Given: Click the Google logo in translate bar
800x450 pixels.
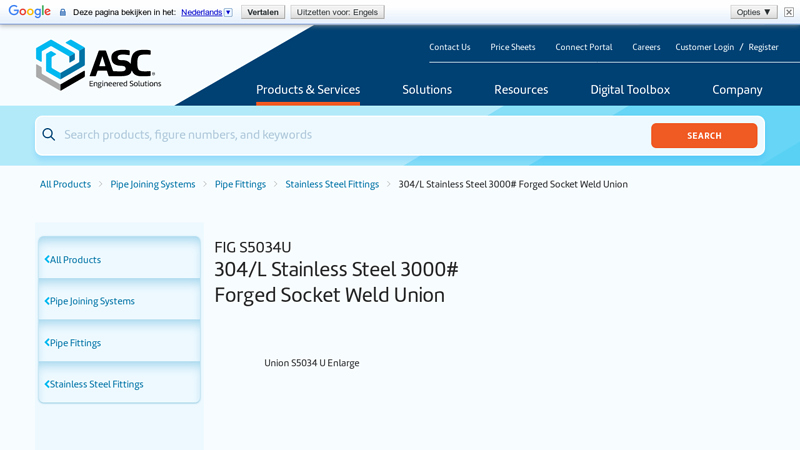Looking at the screenshot, I should pyautogui.click(x=30, y=11).
